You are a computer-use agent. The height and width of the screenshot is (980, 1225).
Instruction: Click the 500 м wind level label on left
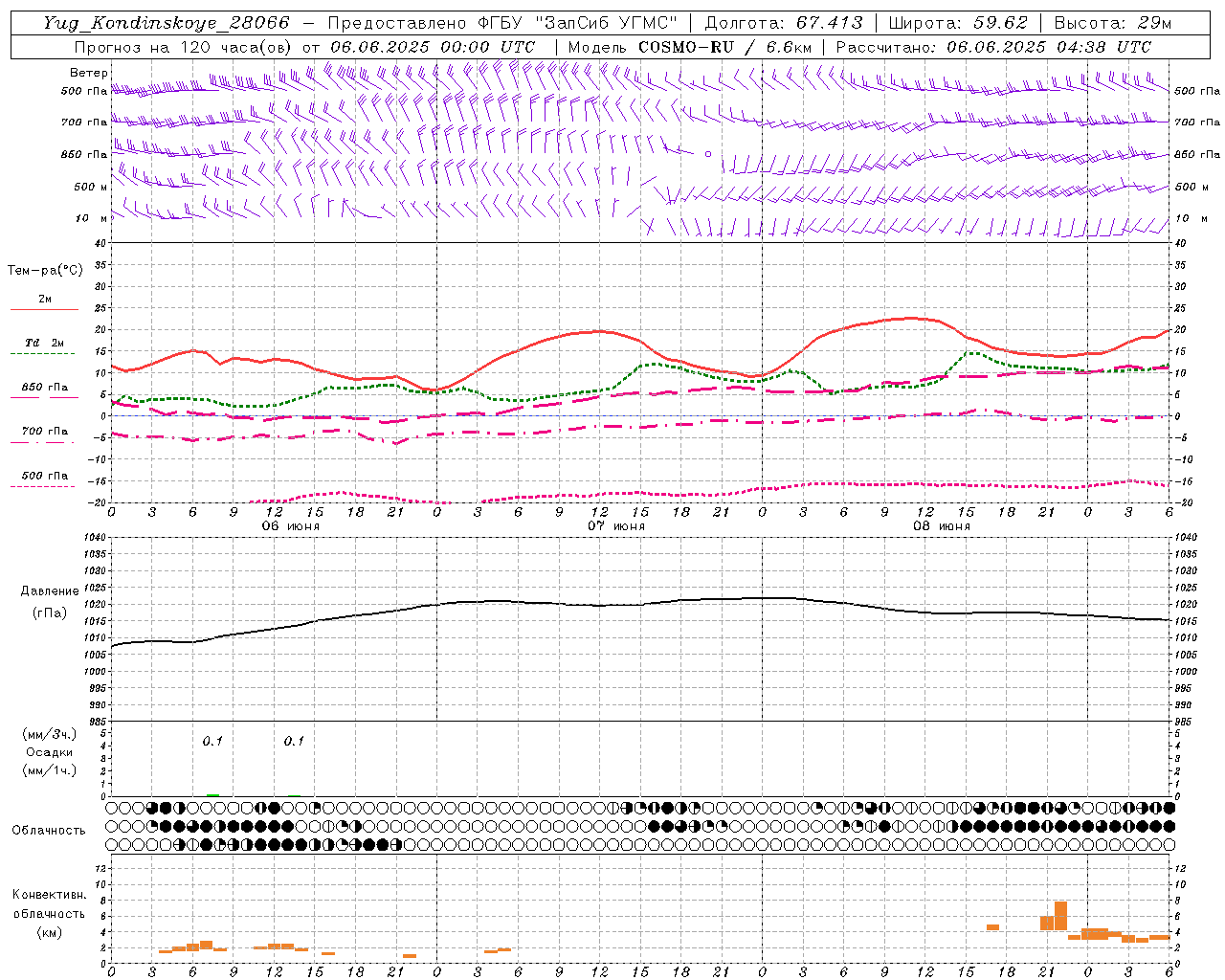91,187
